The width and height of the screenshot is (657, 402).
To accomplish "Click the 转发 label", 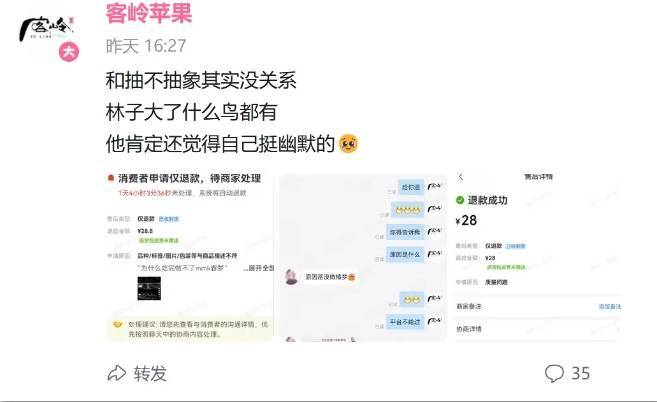I will 150,373.
